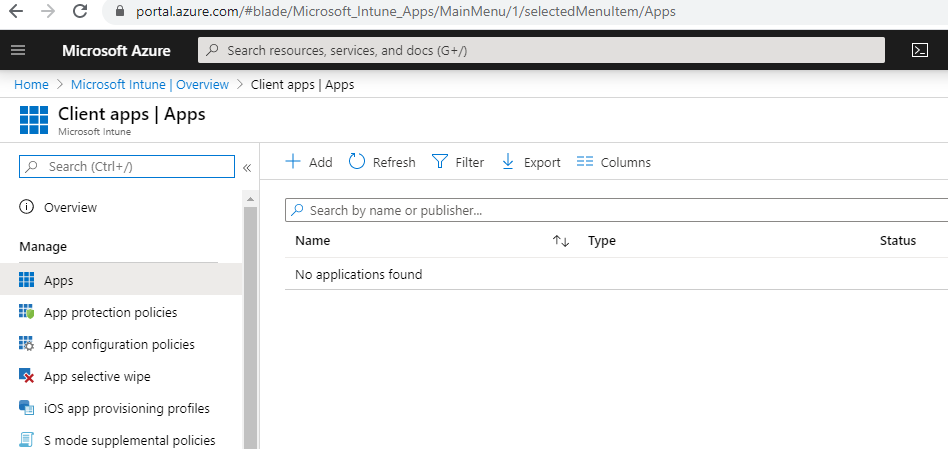Focus the Search by name or publisher field
The height and width of the screenshot is (449, 948).
616,210
